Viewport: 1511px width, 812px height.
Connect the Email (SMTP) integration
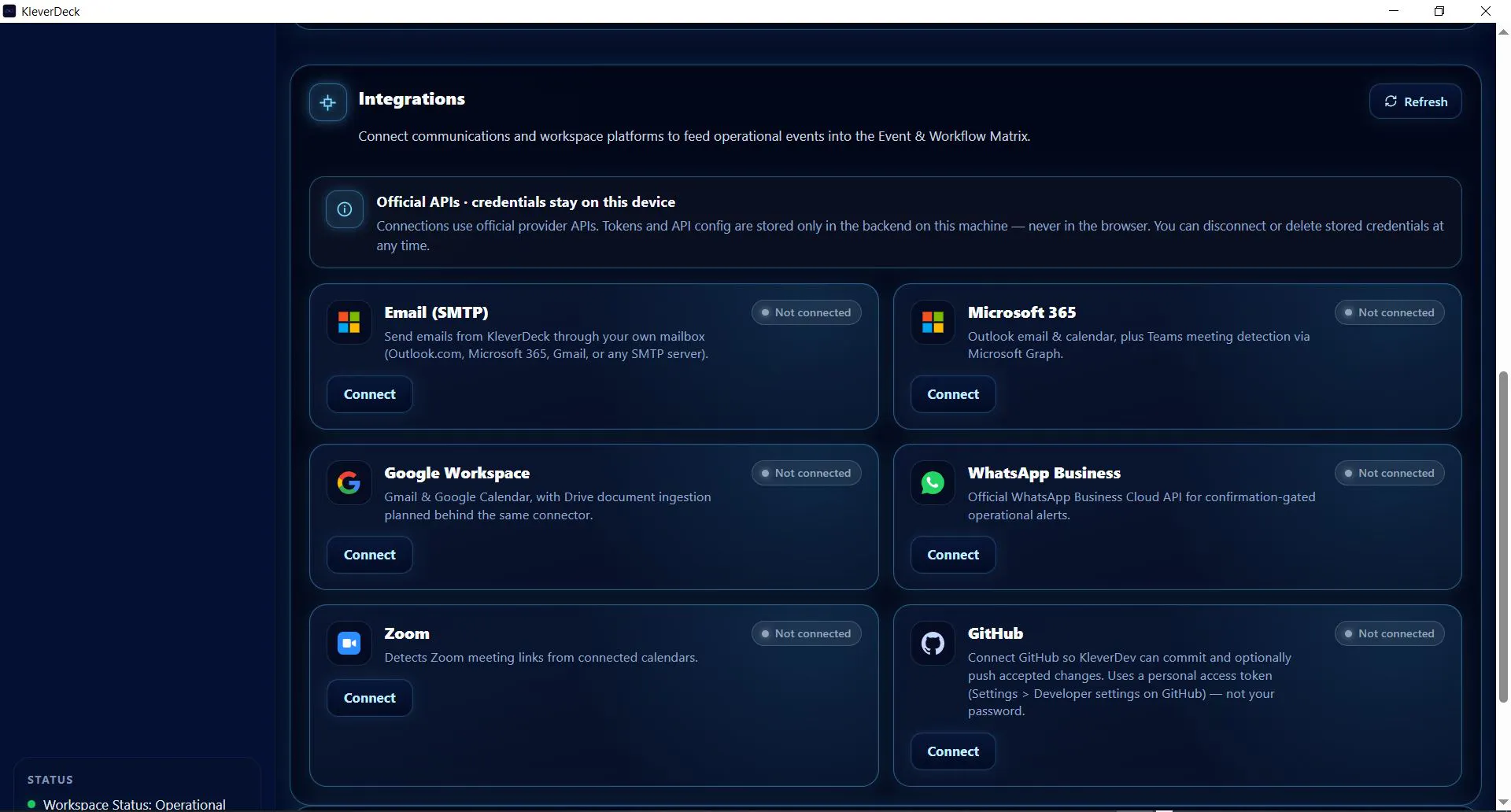pyautogui.click(x=370, y=394)
